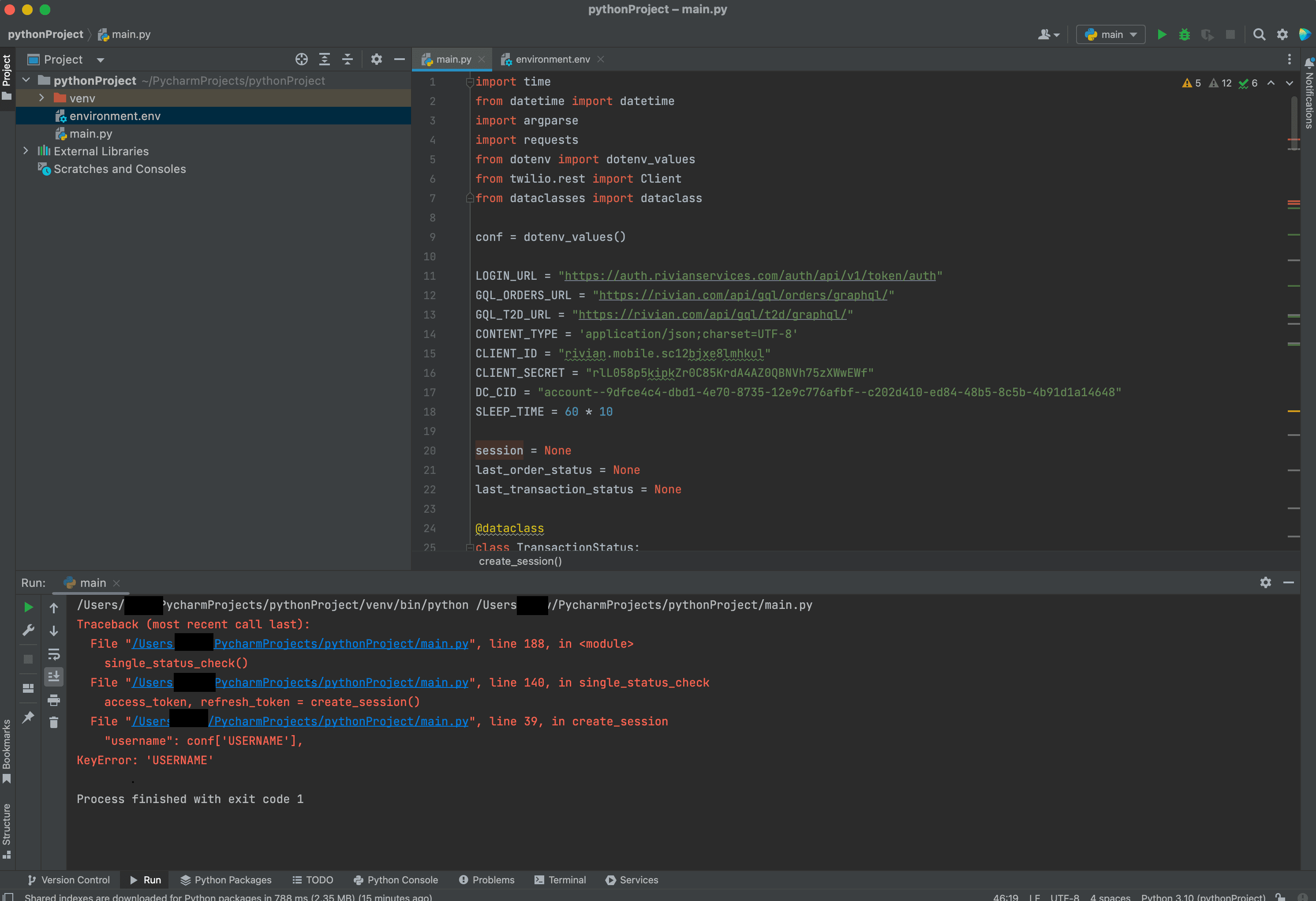This screenshot has width=1316, height=901.
Task: Open Search Everywhere magnifier
Action: click(x=1259, y=34)
